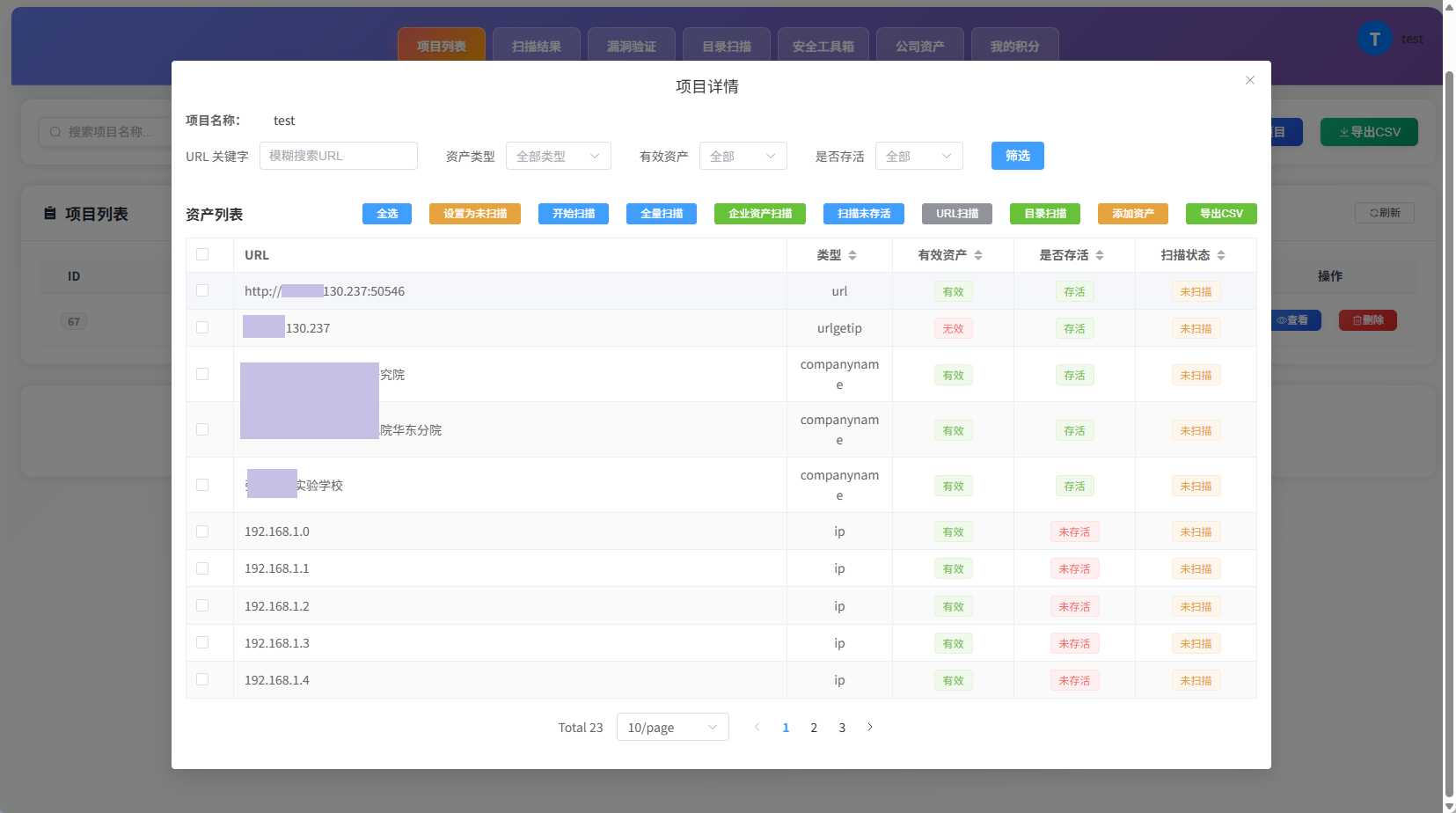The width and height of the screenshot is (1456, 813).
Task: Switch to 公司资产 tab
Action: click(x=920, y=46)
